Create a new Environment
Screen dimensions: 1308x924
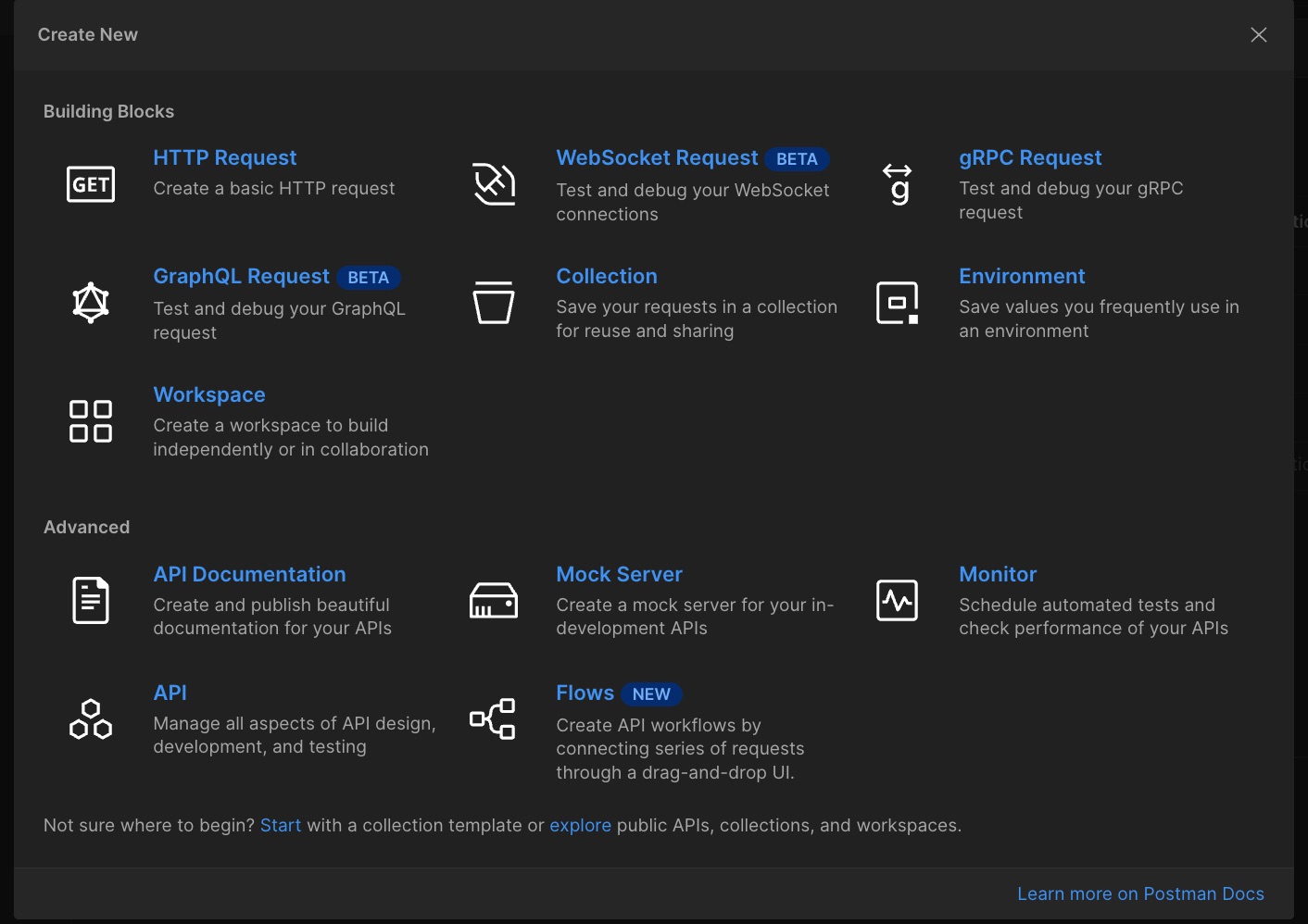click(1022, 277)
